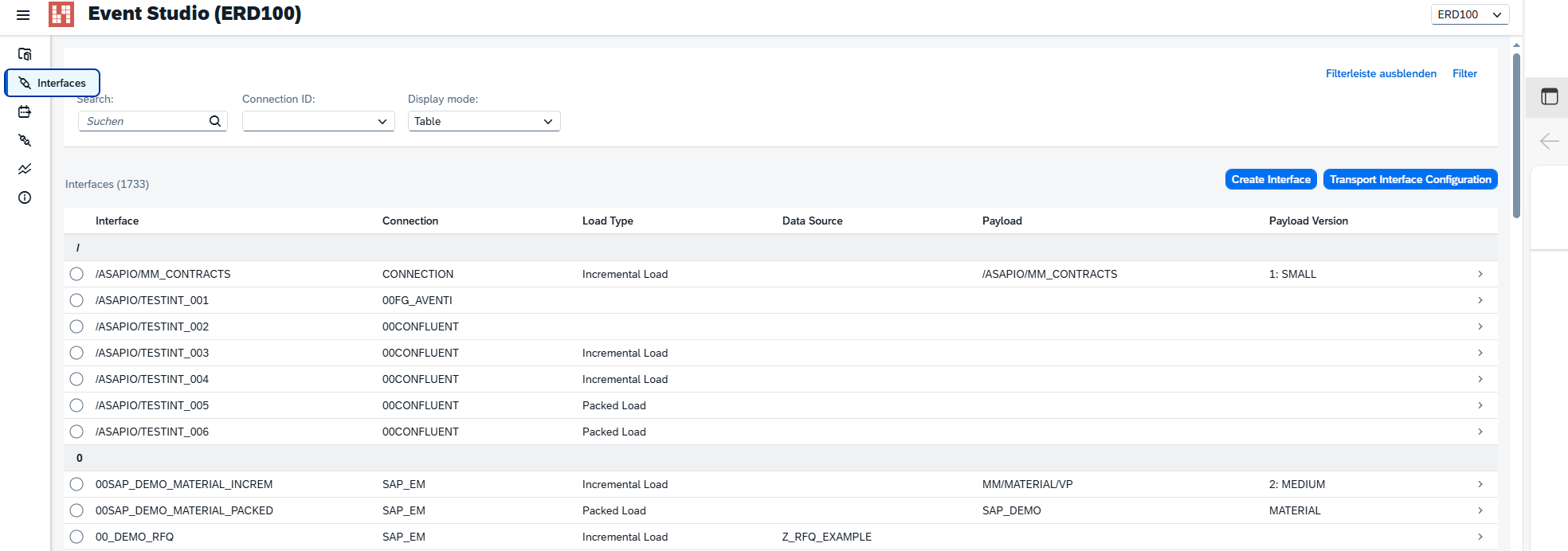Click the "0" group header row
The image size is (1568, 551).
781,458
